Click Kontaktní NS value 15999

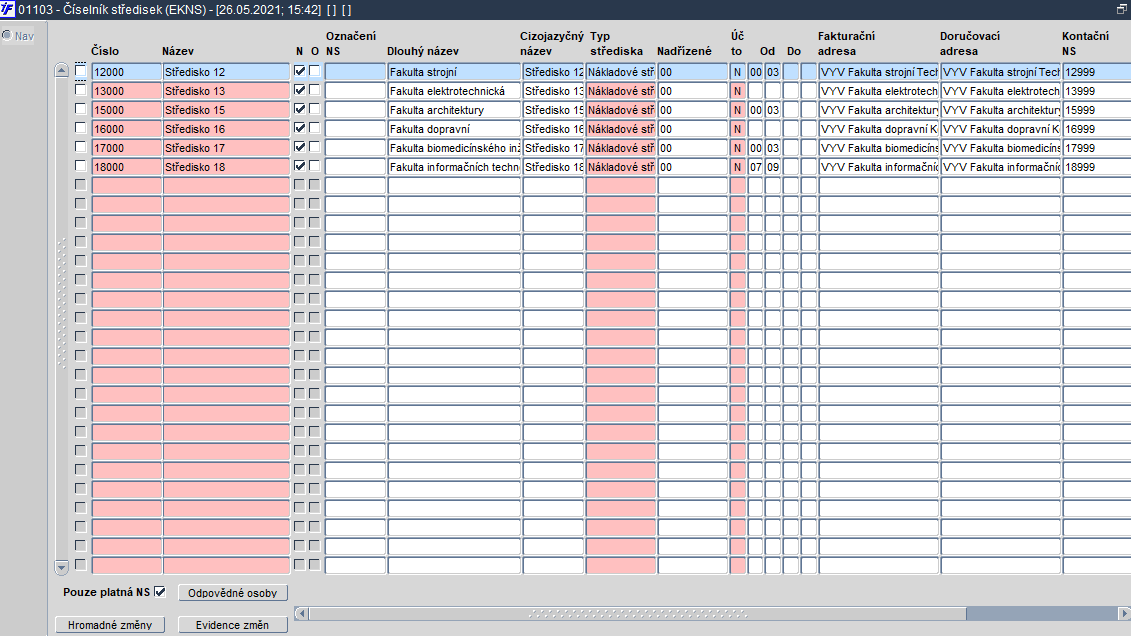click(1096, 110)
